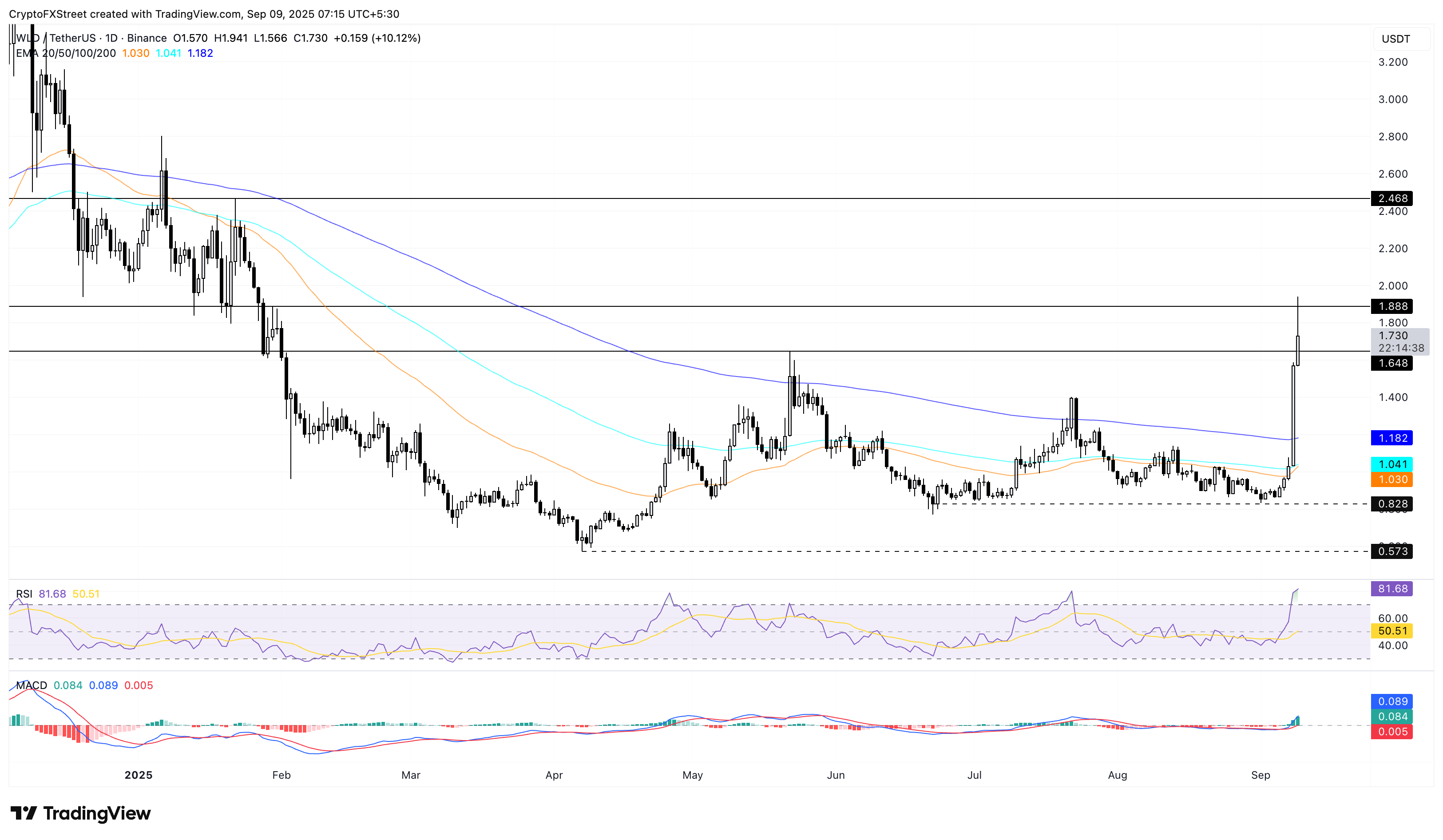Click the yellow 50.51 RSI average tag
This screenshot has width=1443, height=840.
[x=1391, y=631]
